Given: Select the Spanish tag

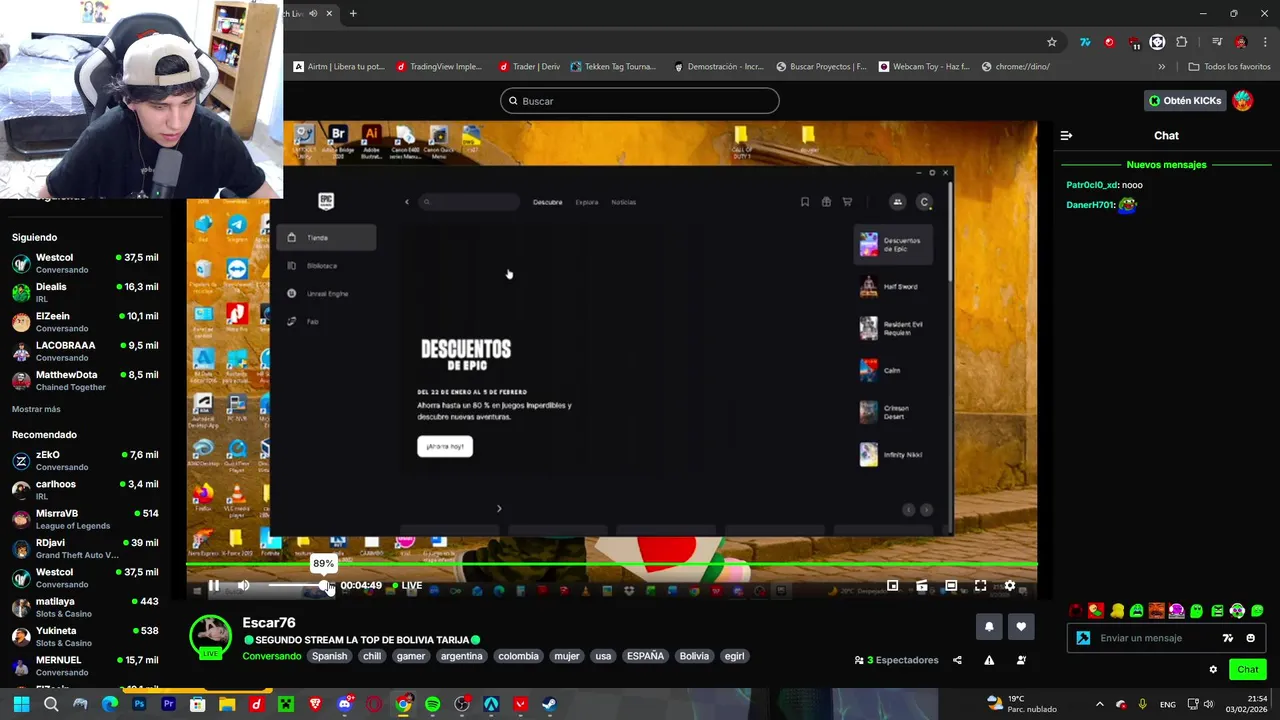Looking at the screenshot, I should coord(329,656).
